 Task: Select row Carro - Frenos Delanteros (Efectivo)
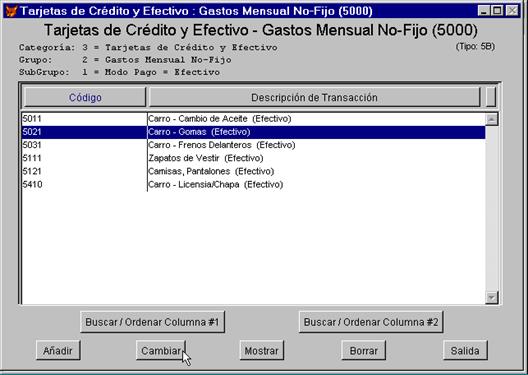pyautogui.click(x=253, y=145)
